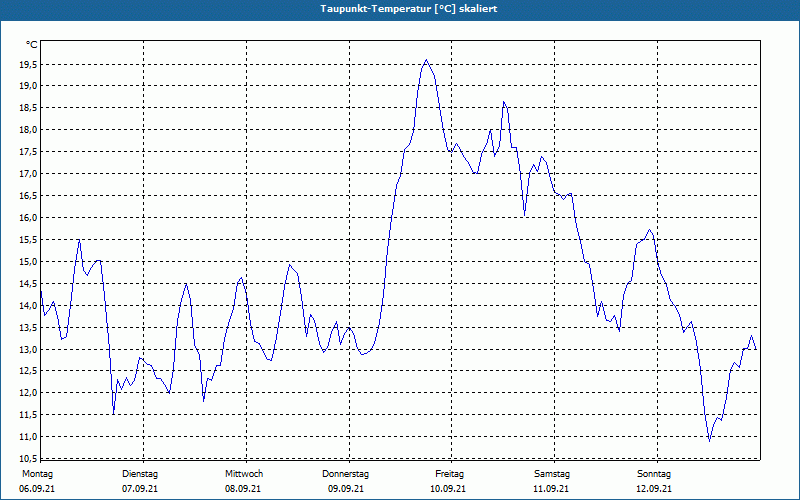
Task: Click the date 07.09.21
Action: (140, 489)
